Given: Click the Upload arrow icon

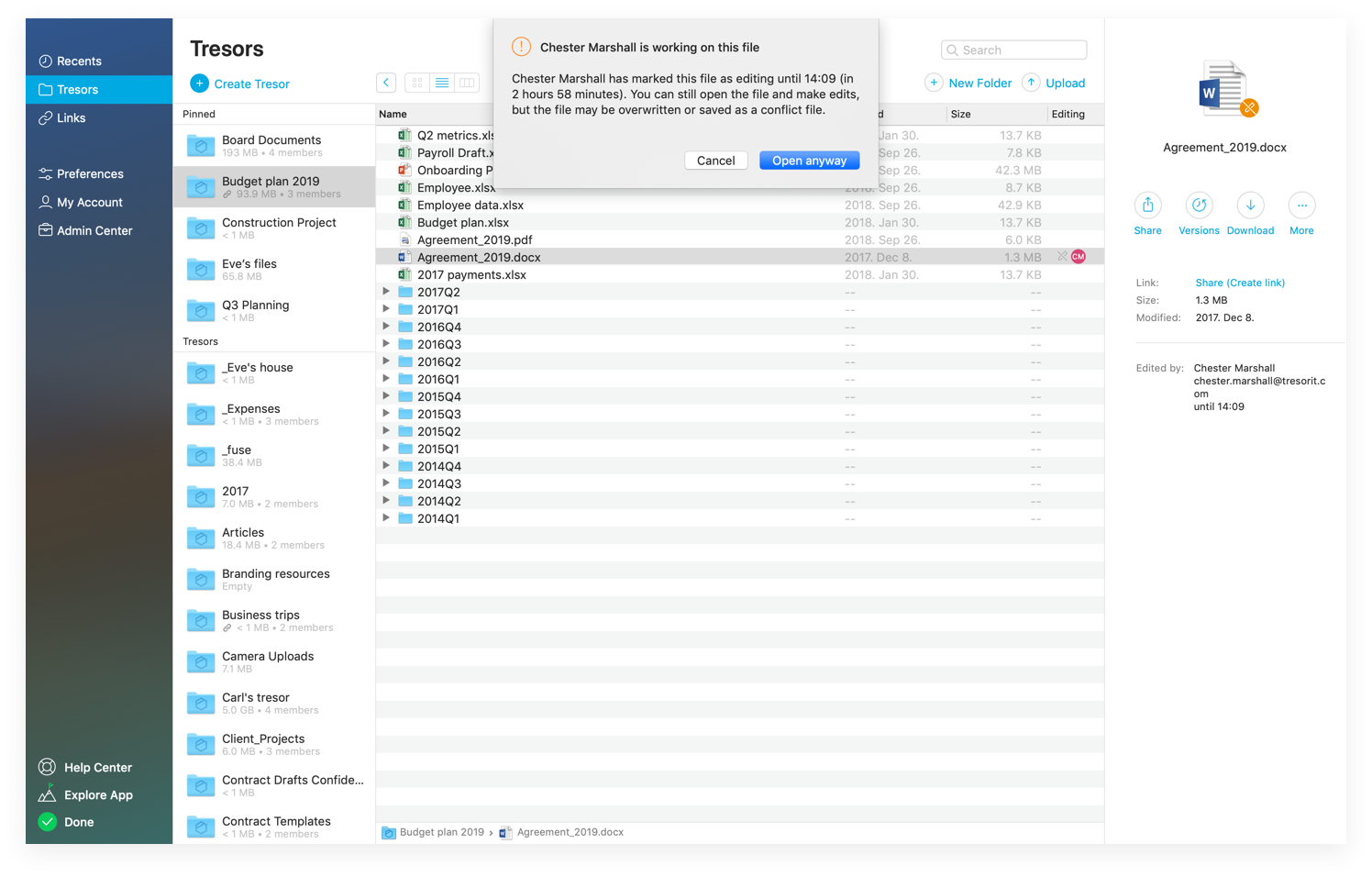Looking at the screenshot, I should coord(1031,83).
